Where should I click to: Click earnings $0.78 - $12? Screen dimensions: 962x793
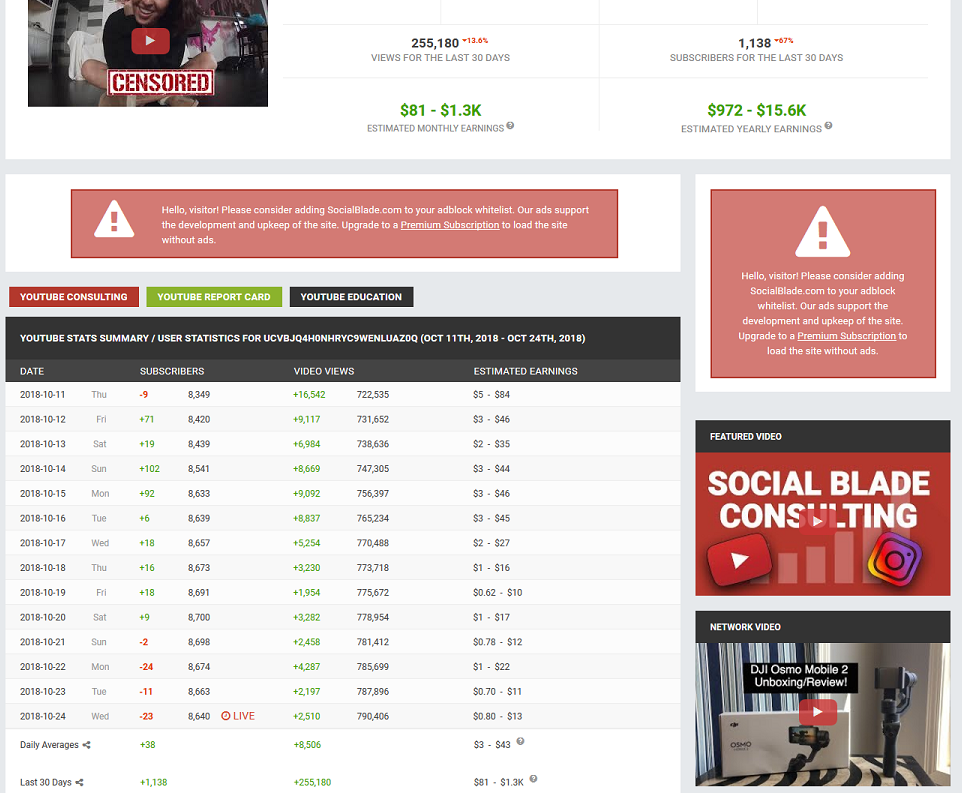coord(498,642)
